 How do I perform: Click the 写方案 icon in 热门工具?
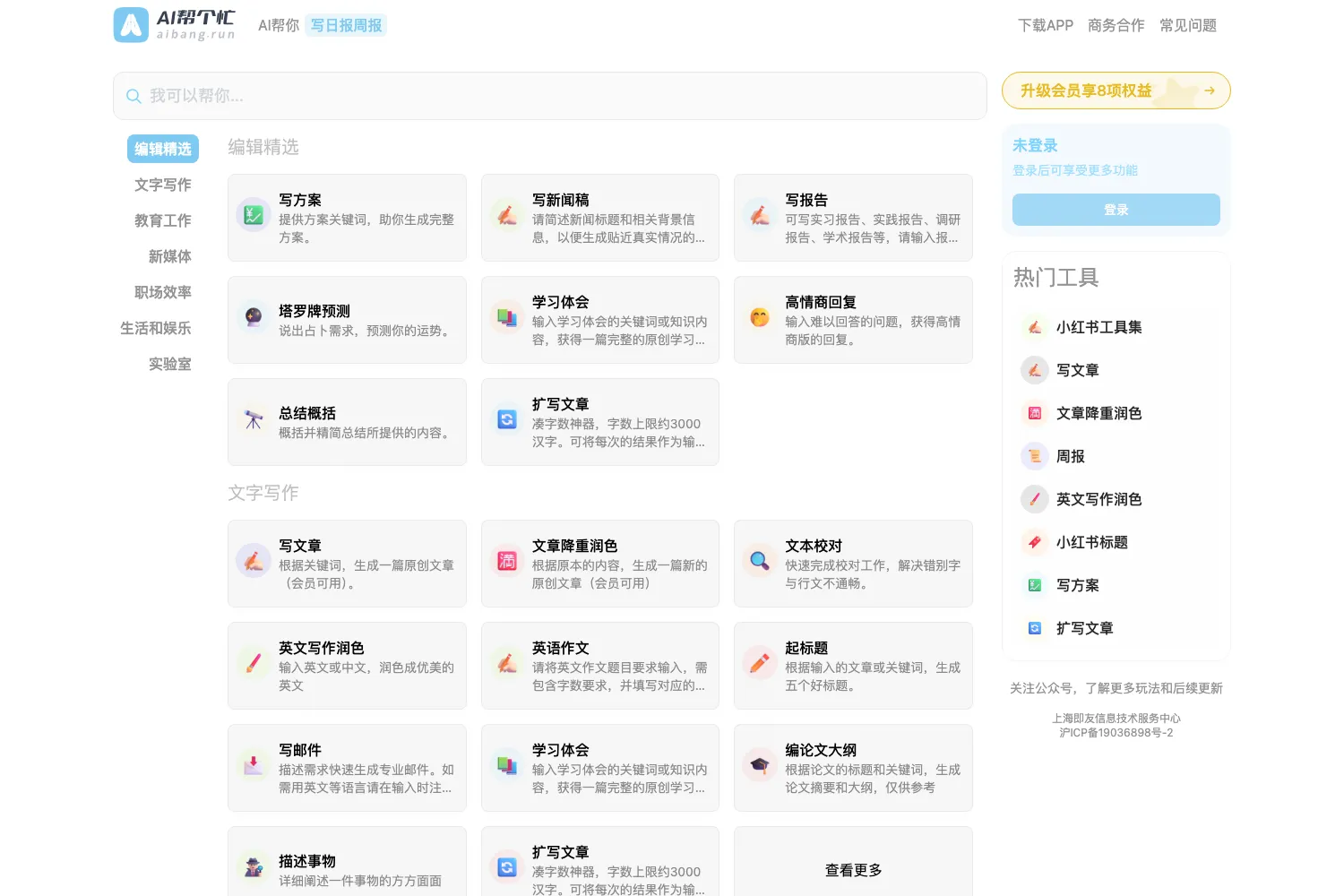pos(1035,585)
